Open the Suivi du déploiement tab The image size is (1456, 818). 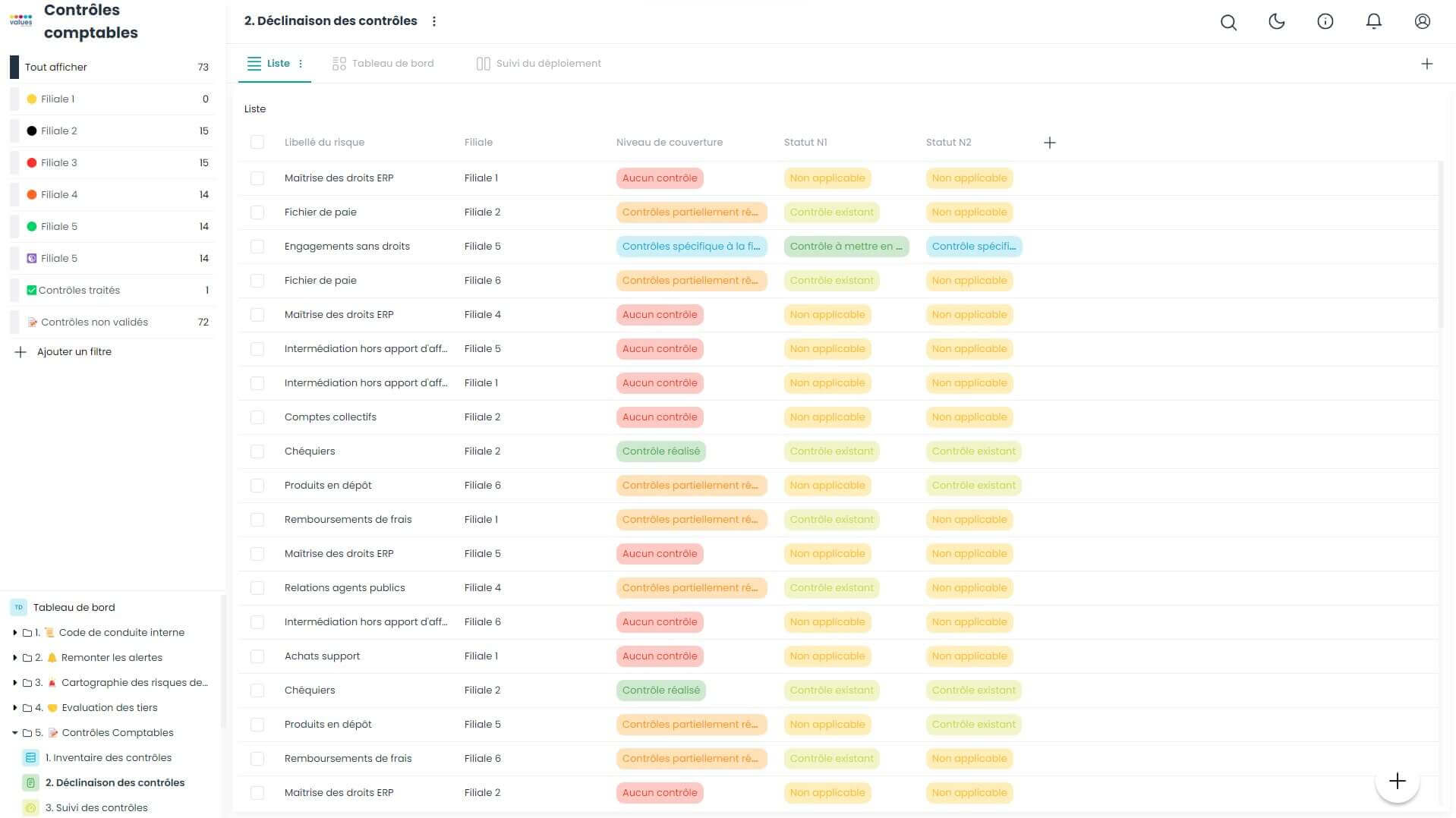click(x=538, y=64)
